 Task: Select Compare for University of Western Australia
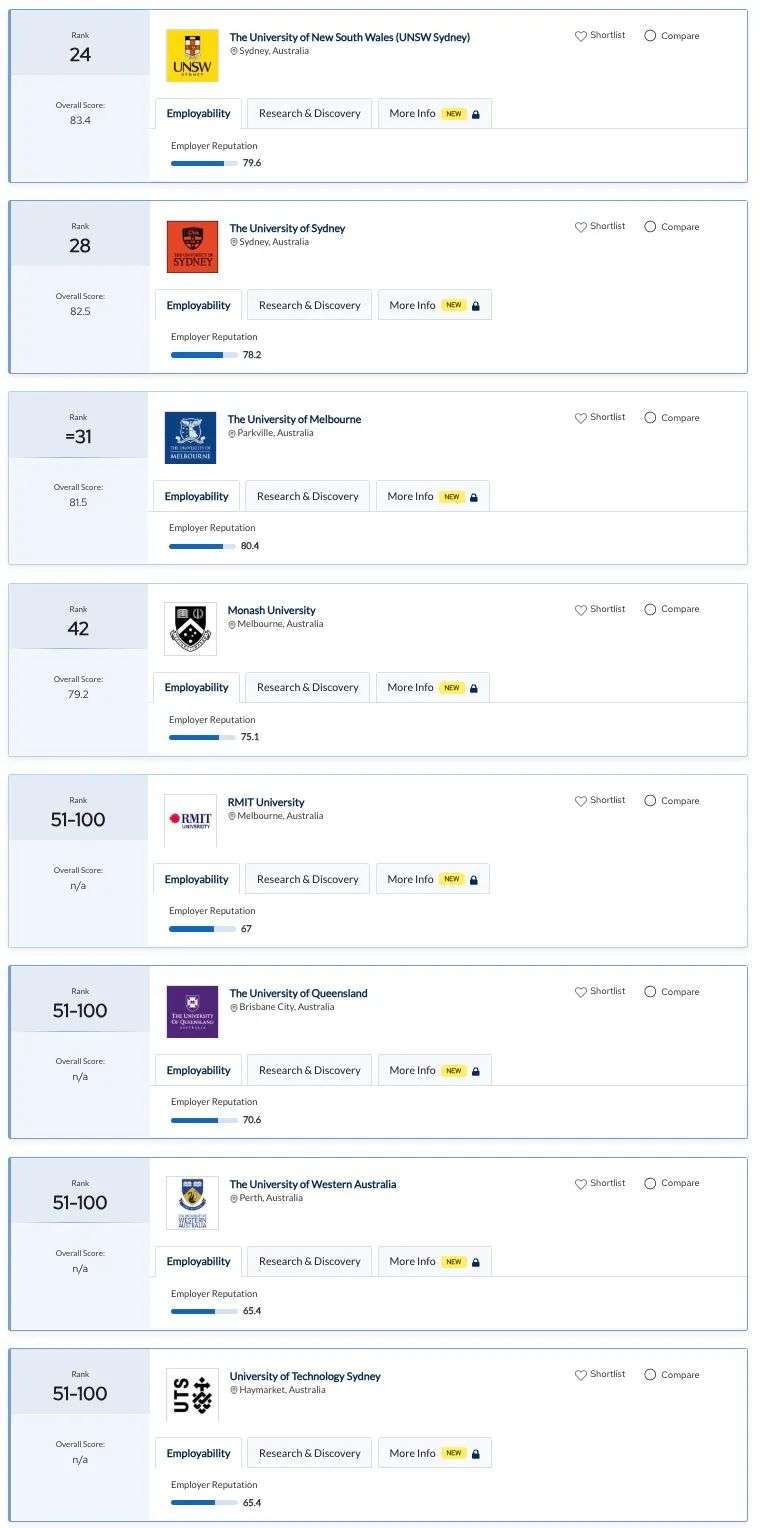click(x=650, y=1183)
